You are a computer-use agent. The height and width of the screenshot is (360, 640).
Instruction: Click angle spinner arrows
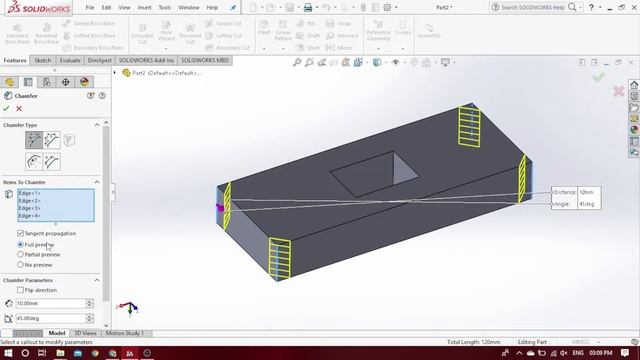point(89,318)
